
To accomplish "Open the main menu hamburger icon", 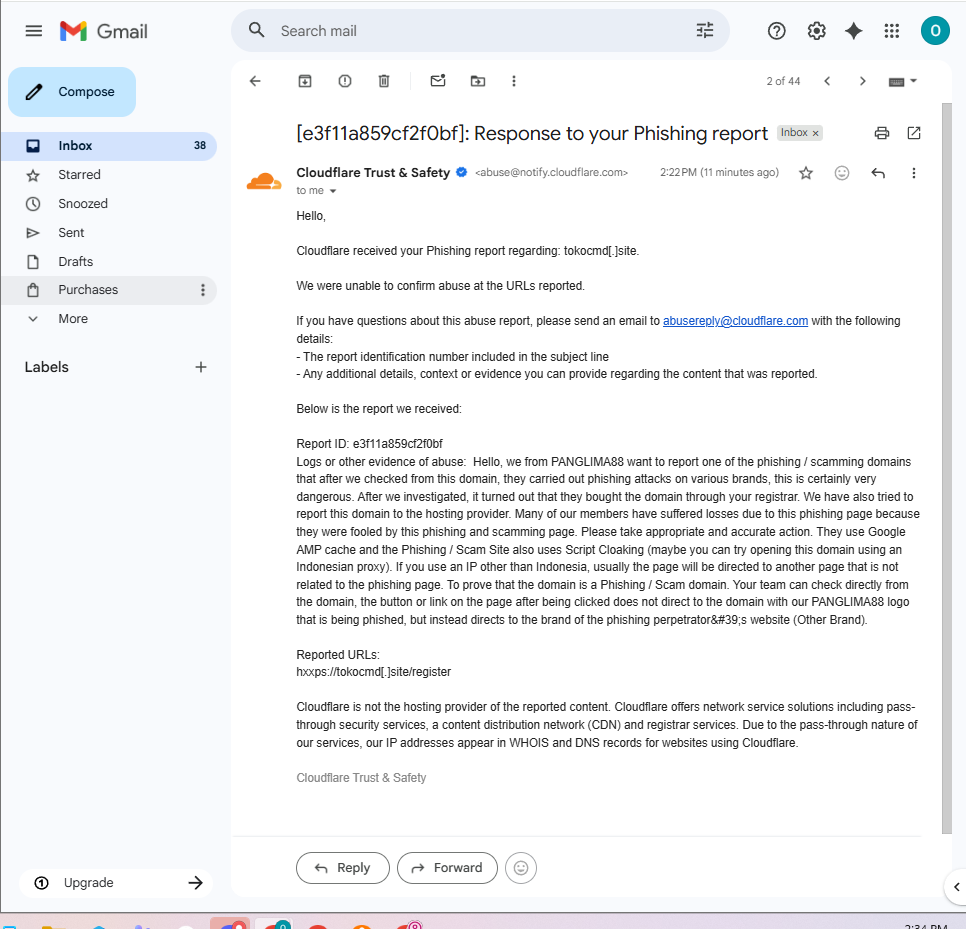I will click(x=33, y=31).
